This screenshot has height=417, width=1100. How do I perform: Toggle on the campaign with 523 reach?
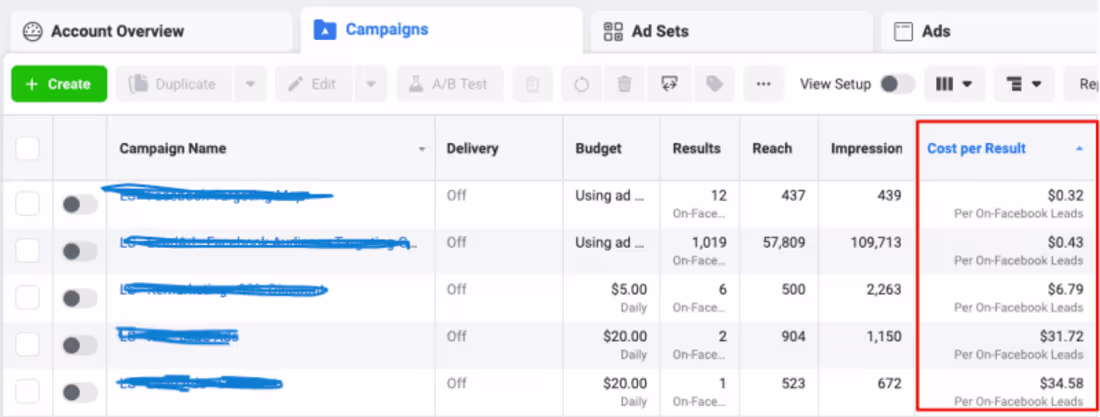click(79, 392)
